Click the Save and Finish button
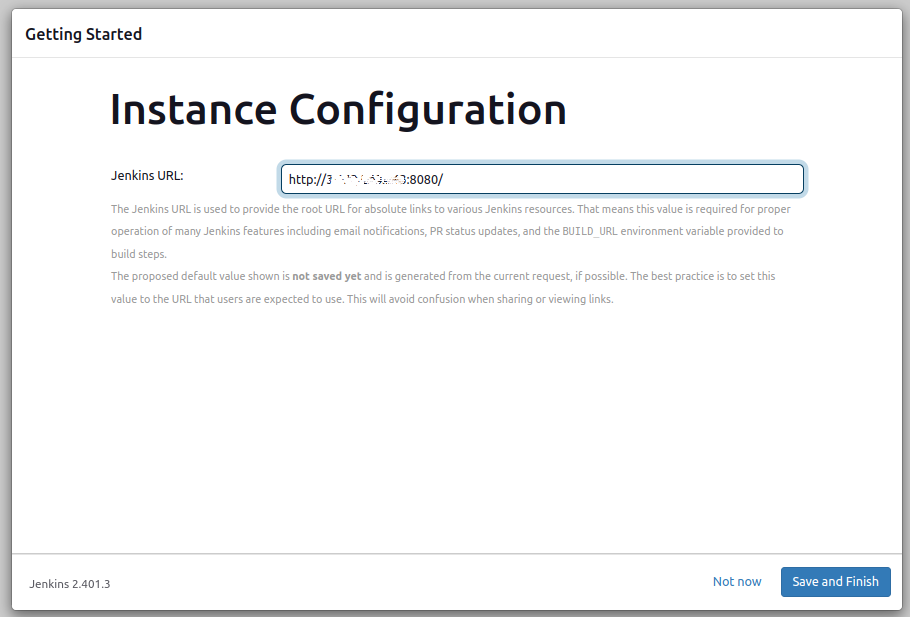Image resolution: width=910 pixels, height=617 pixels. 835,581
